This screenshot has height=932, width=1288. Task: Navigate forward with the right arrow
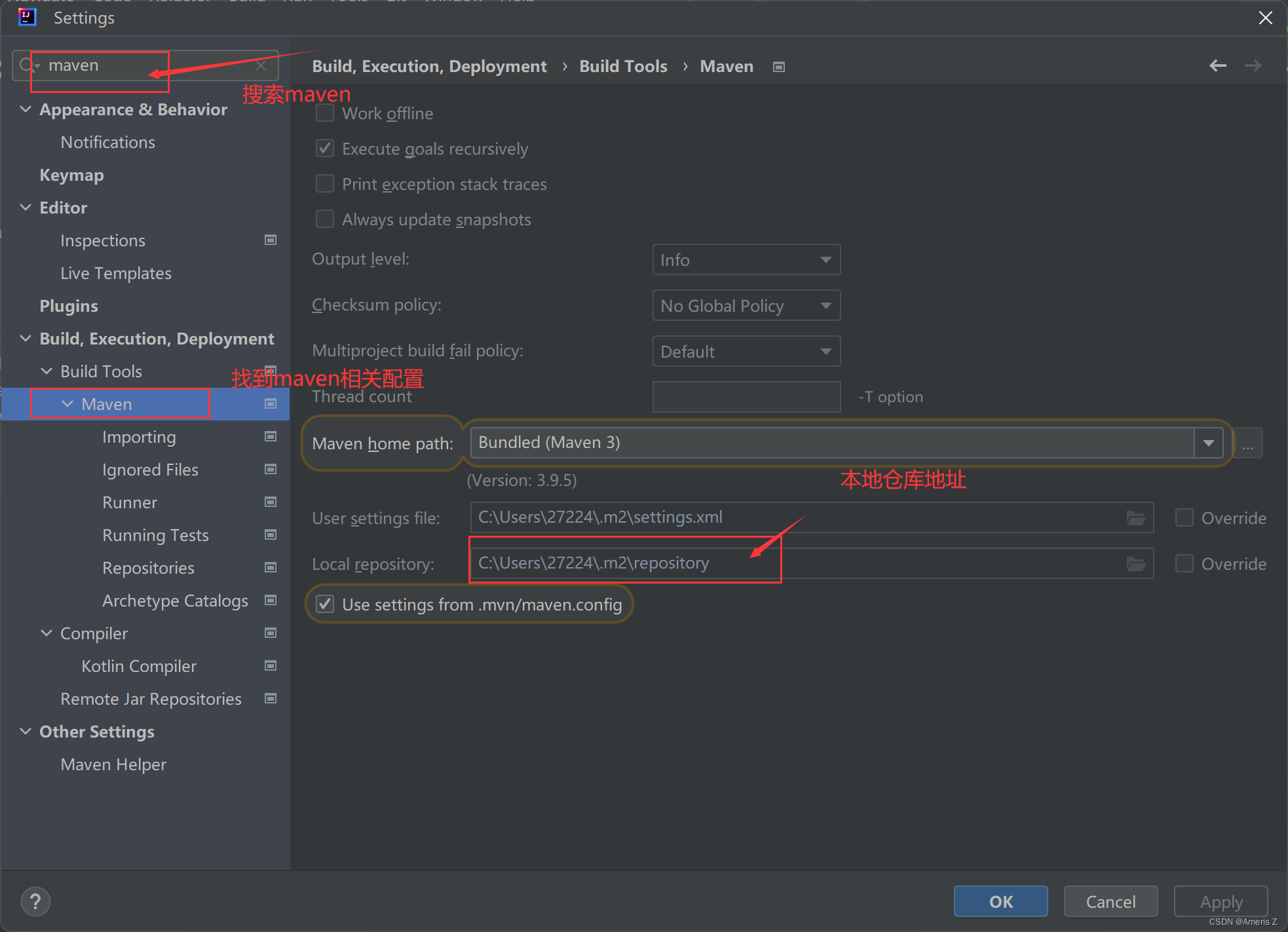click(x=1253, y=65)
